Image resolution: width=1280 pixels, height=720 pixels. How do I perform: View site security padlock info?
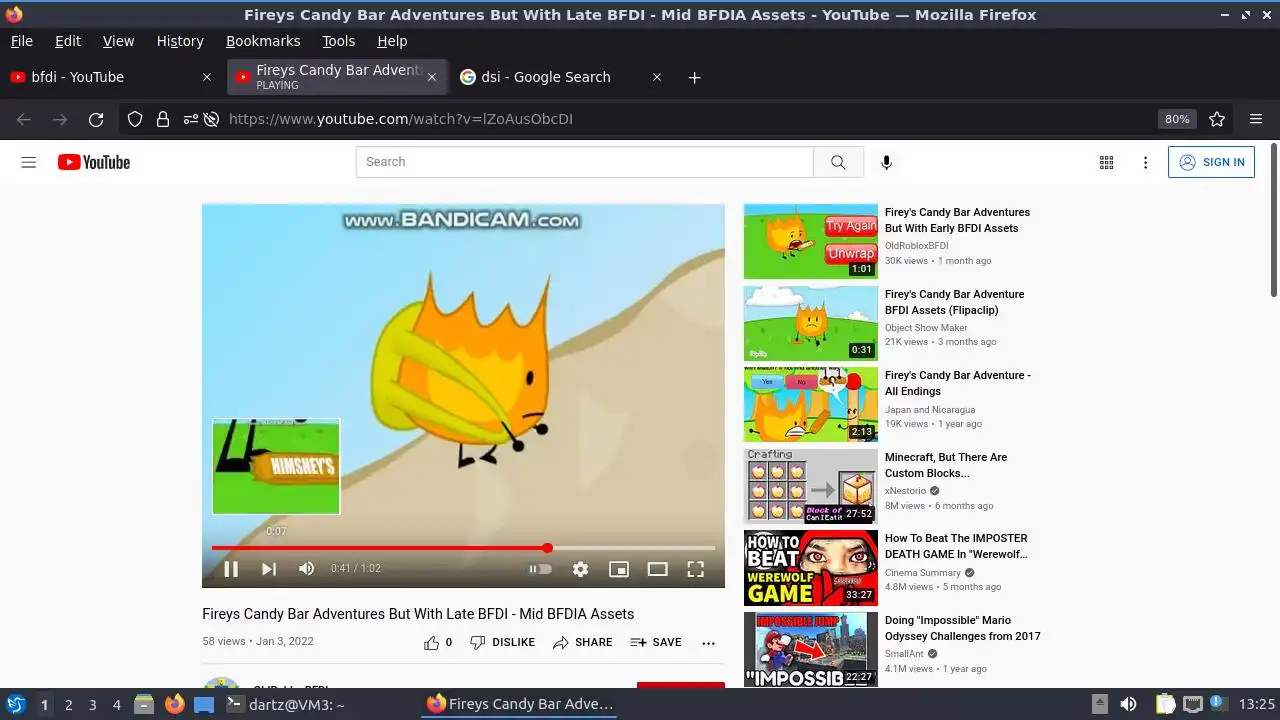162,119
